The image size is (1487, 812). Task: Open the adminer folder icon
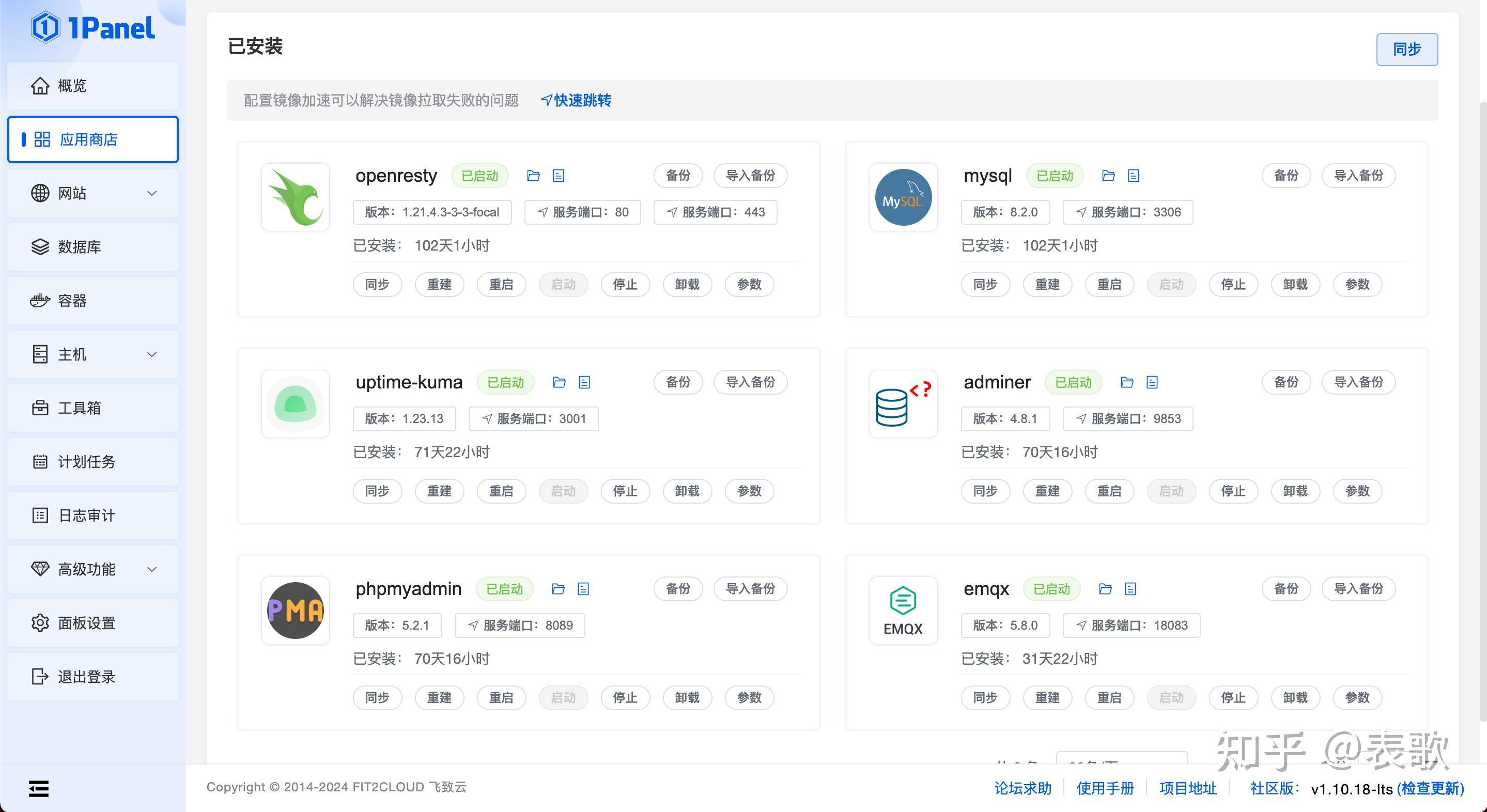tap(1127, 382)
